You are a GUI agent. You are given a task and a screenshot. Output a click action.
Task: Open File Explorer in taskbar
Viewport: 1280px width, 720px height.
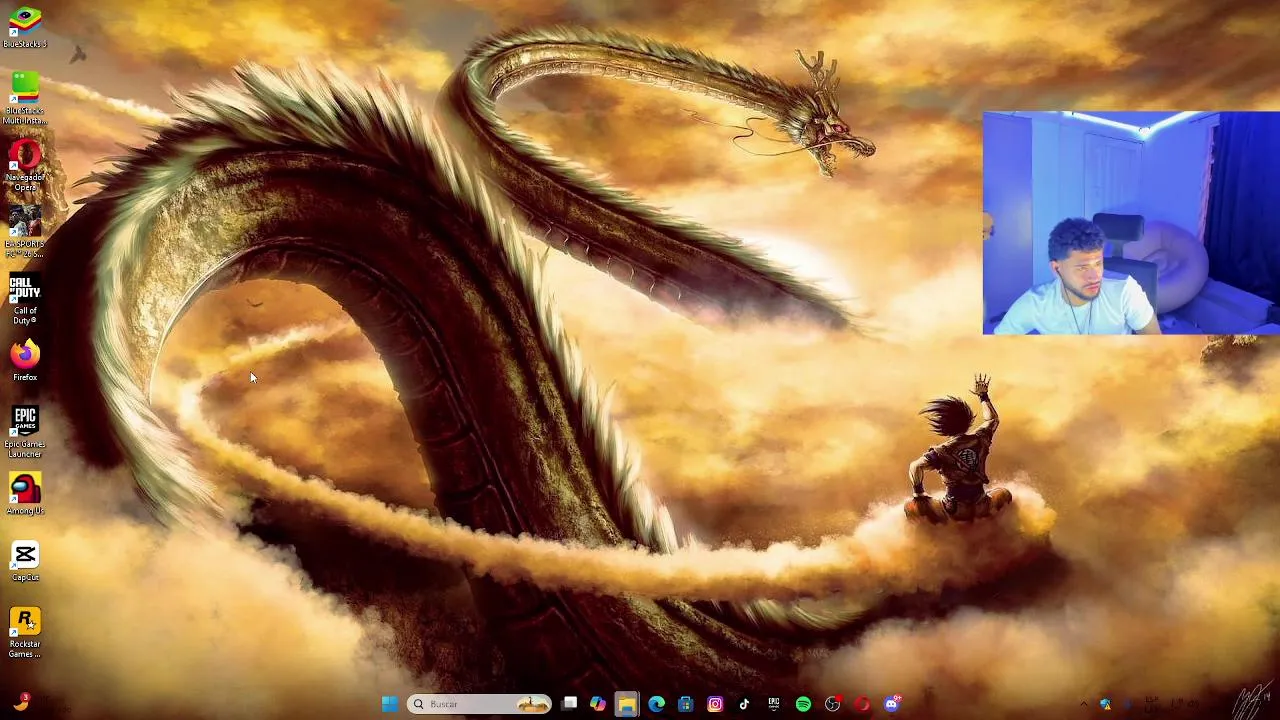point(626,704)
